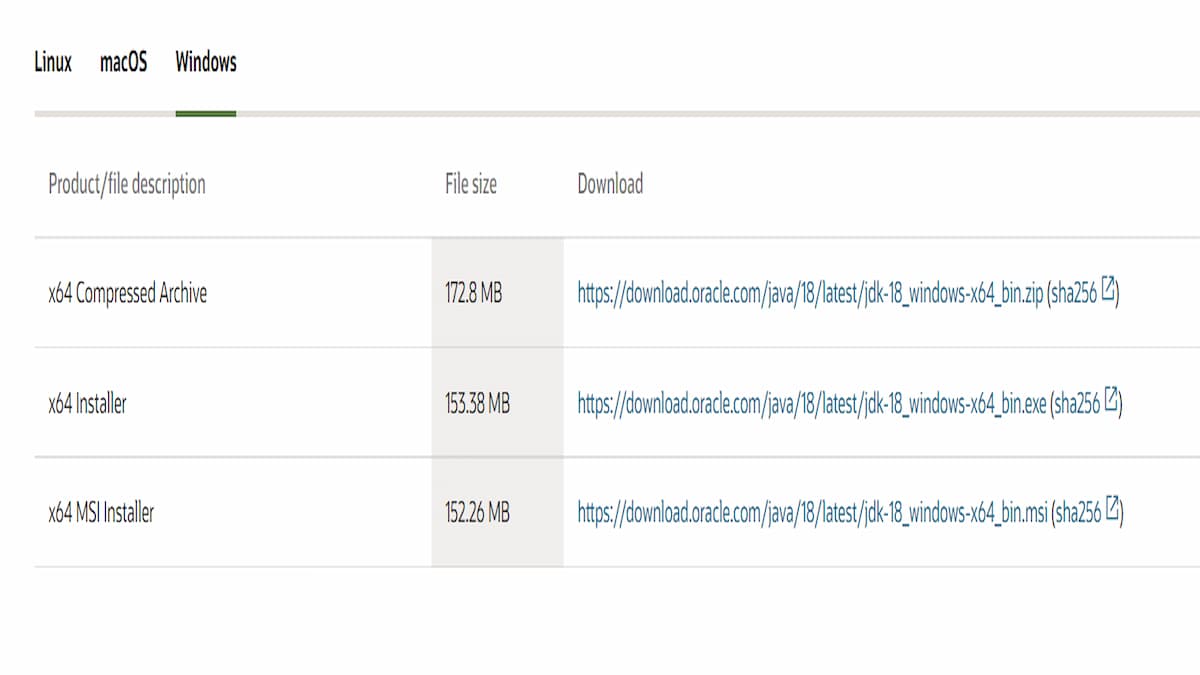Click the File size column header
This screenshot has height=675, width=1200.
471,184
